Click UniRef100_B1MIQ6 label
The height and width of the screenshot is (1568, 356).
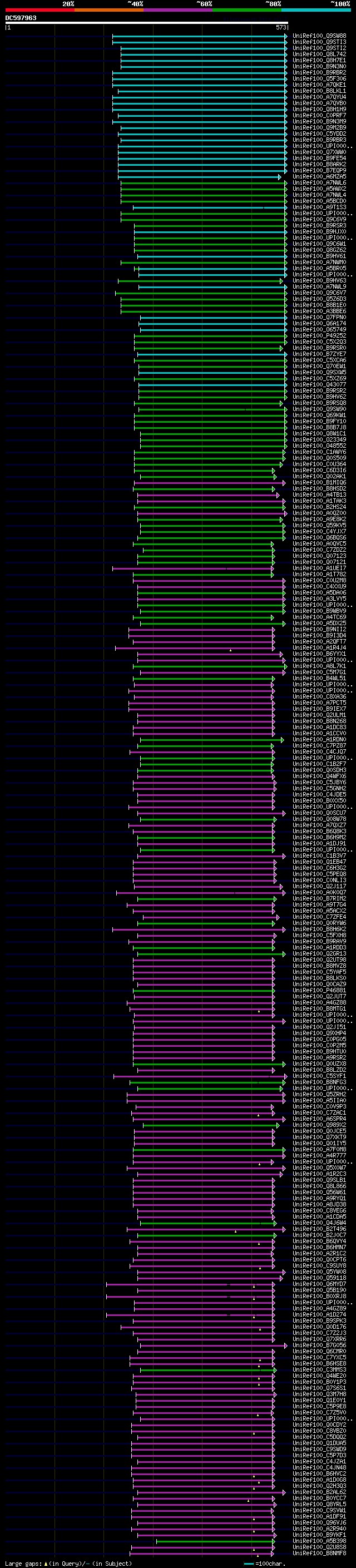point(319,483)
